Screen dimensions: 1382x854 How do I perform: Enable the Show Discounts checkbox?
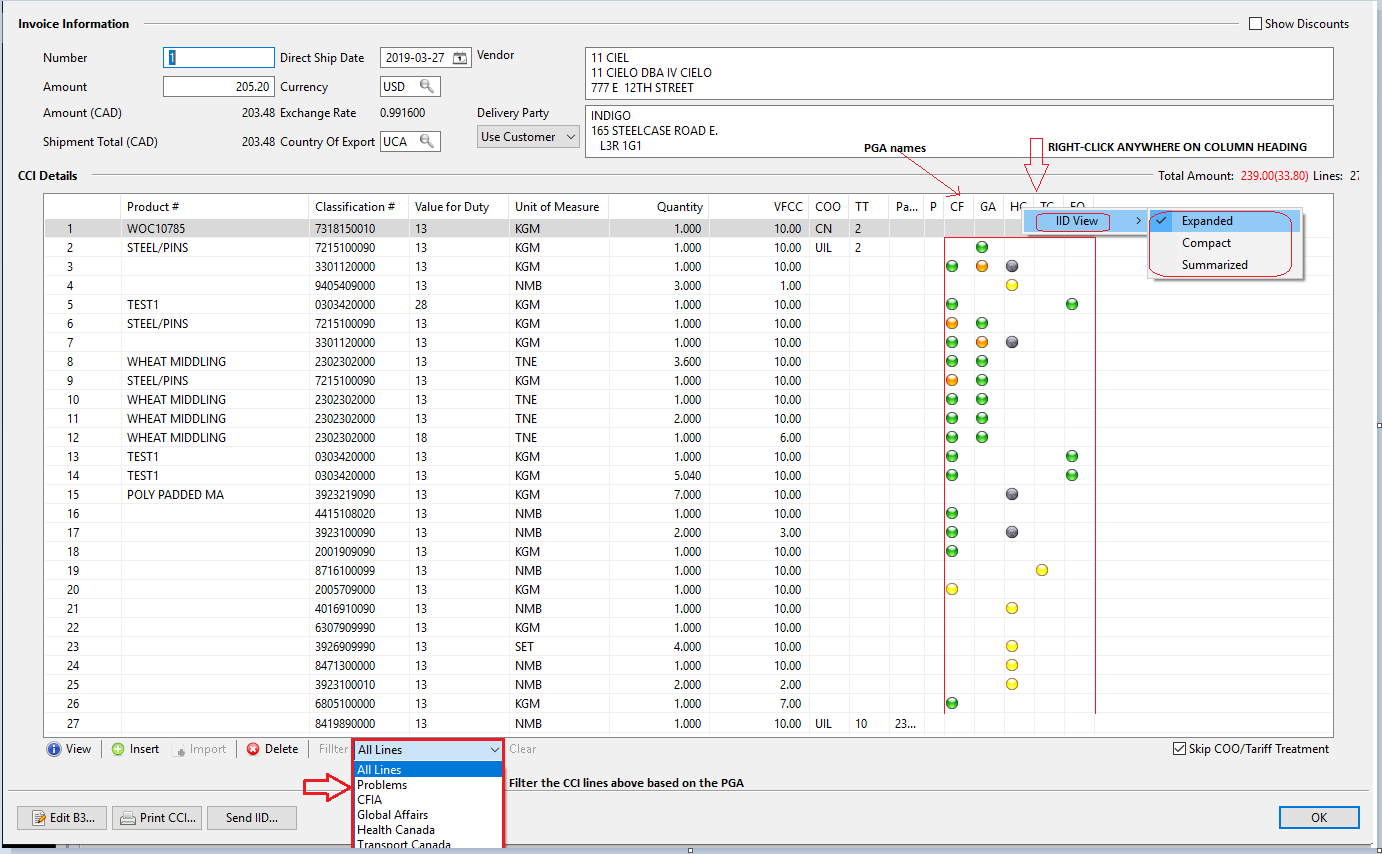[1255, 24]
